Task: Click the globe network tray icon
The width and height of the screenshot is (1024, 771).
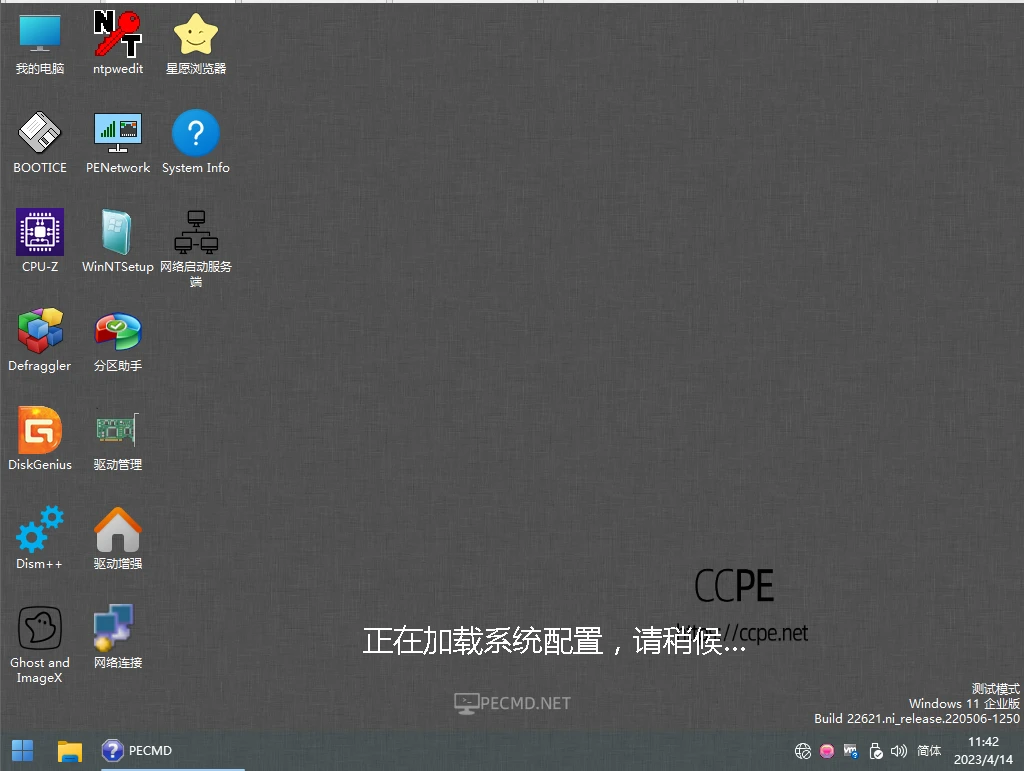Action: [803, 751]
